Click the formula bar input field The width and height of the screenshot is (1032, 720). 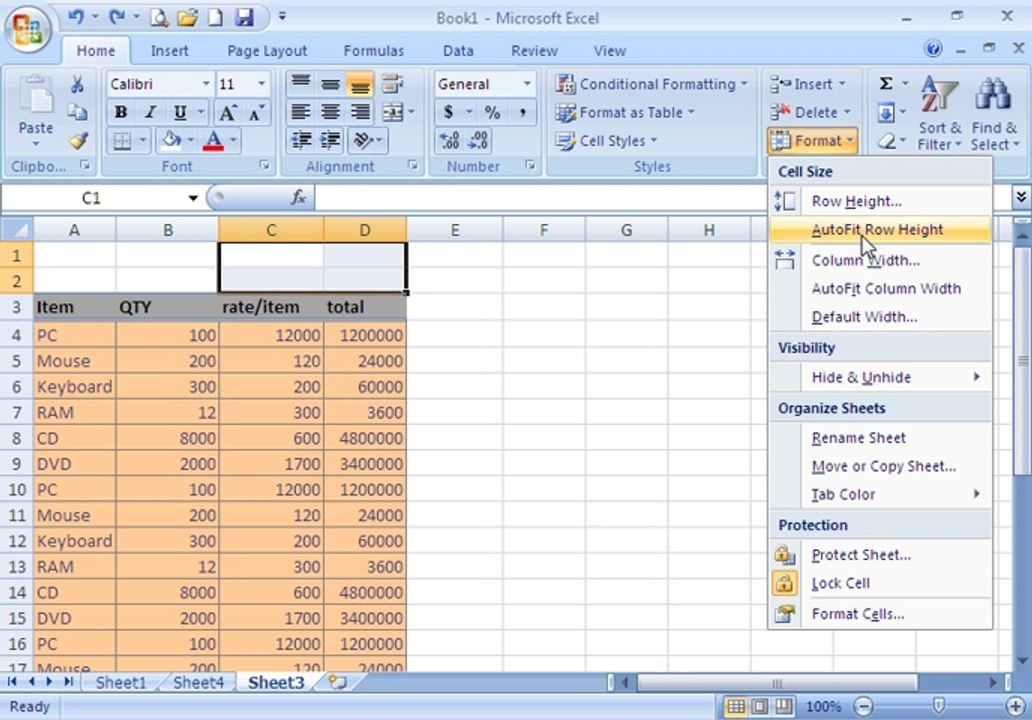coord(663,197)
